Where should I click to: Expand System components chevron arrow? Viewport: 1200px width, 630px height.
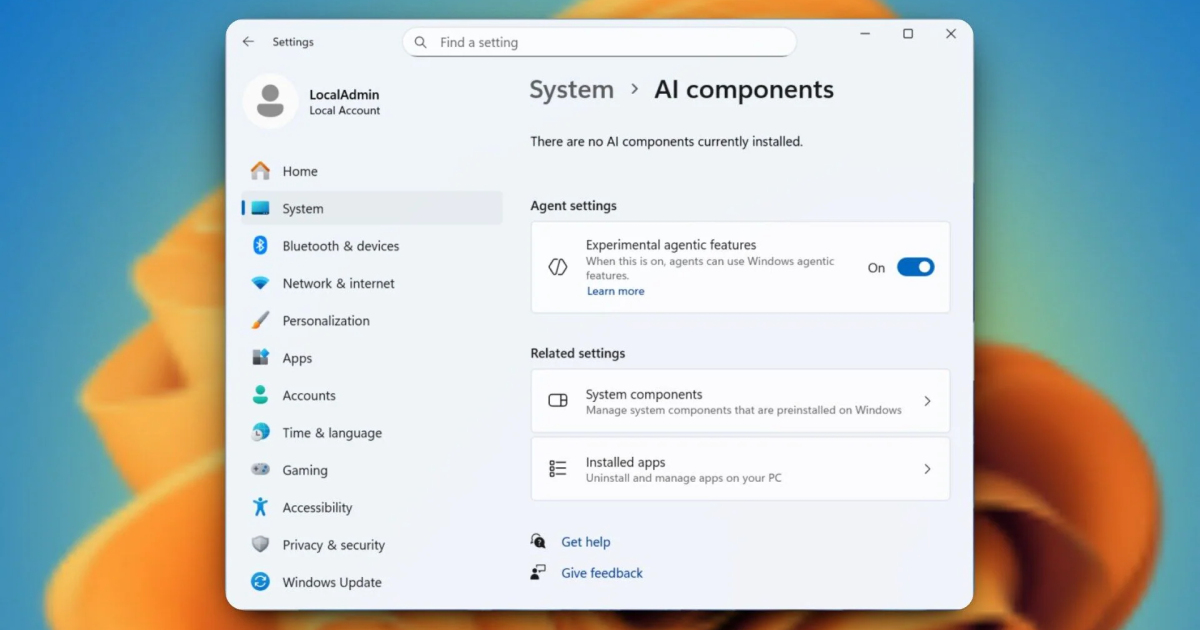927,401
